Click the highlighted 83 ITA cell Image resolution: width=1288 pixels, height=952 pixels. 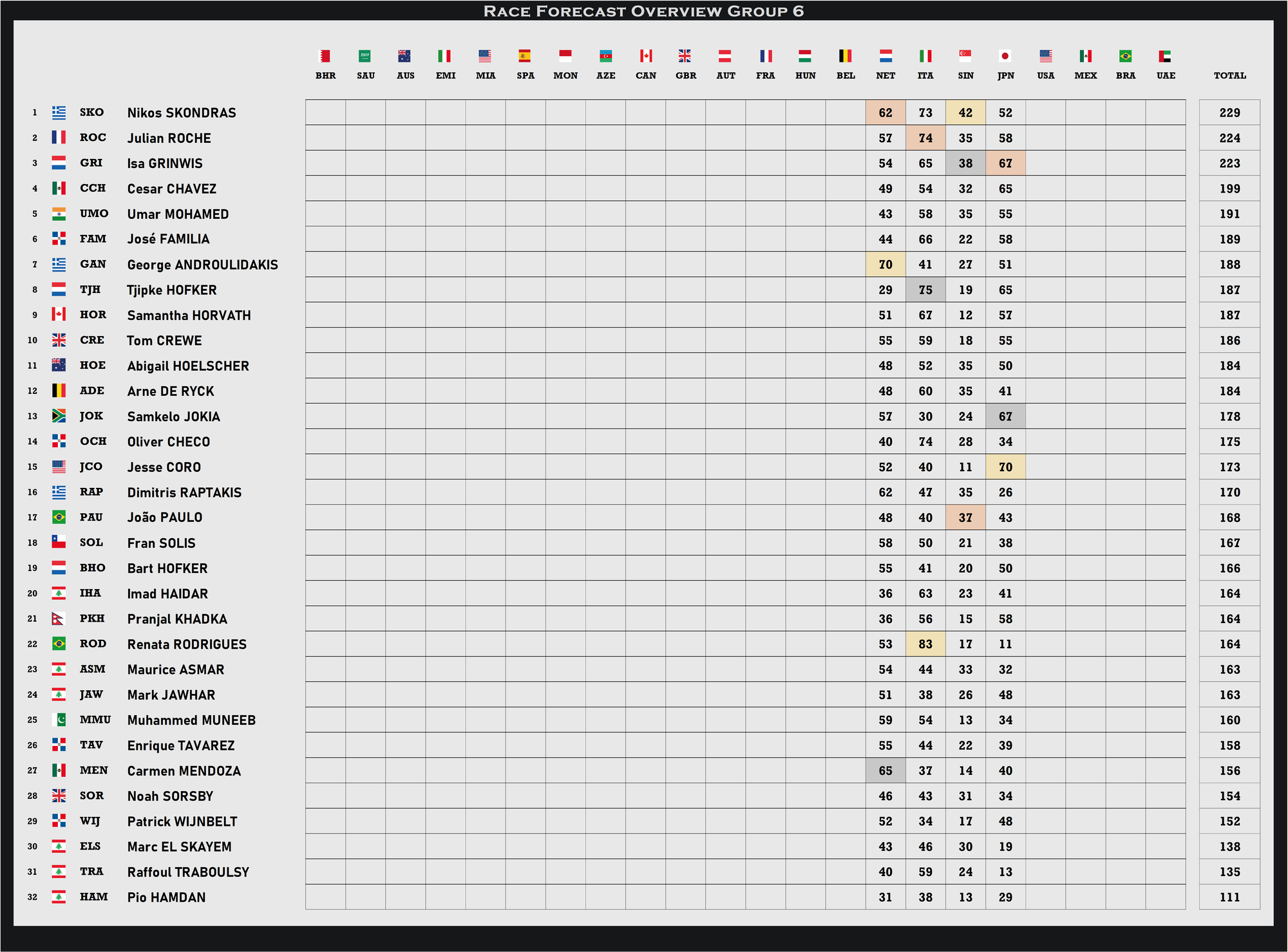pos(925,644)
